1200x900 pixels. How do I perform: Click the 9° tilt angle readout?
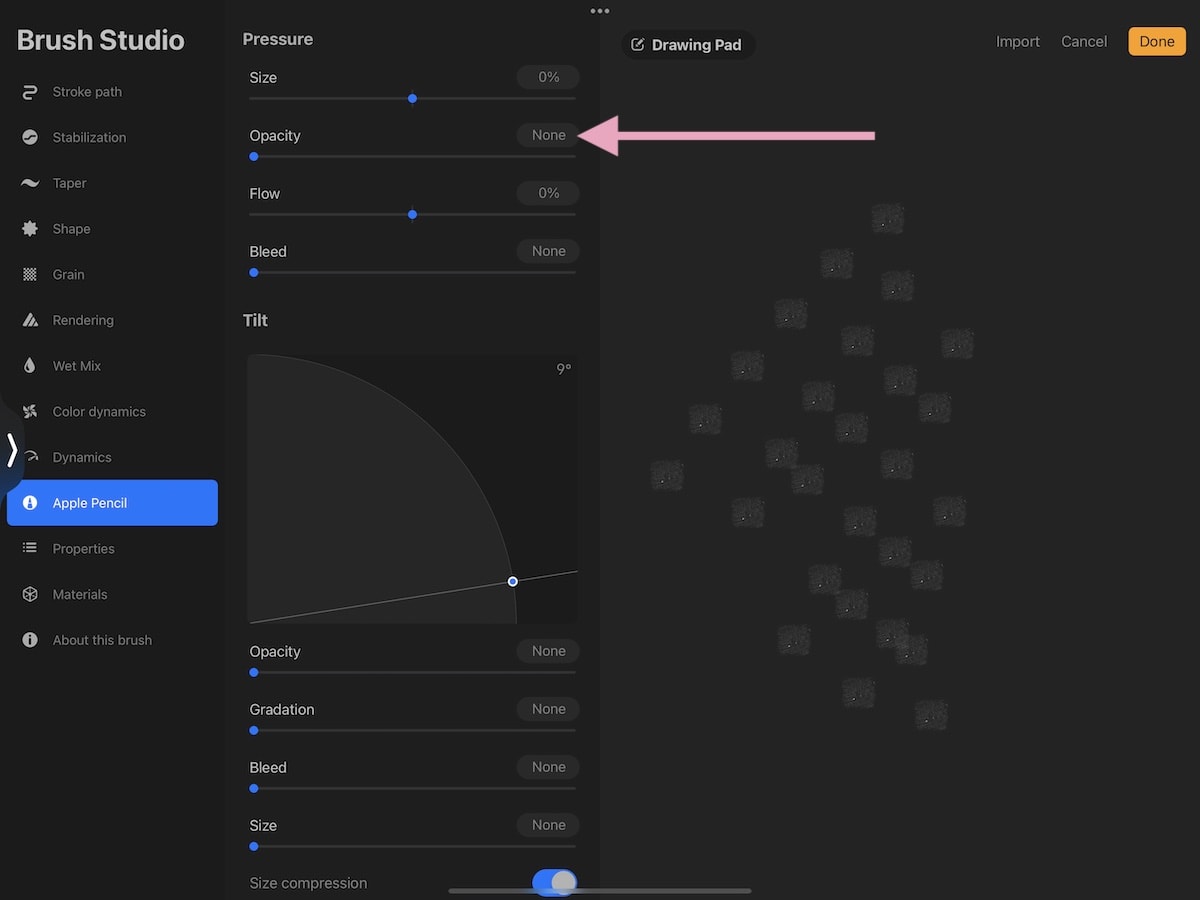564,369
